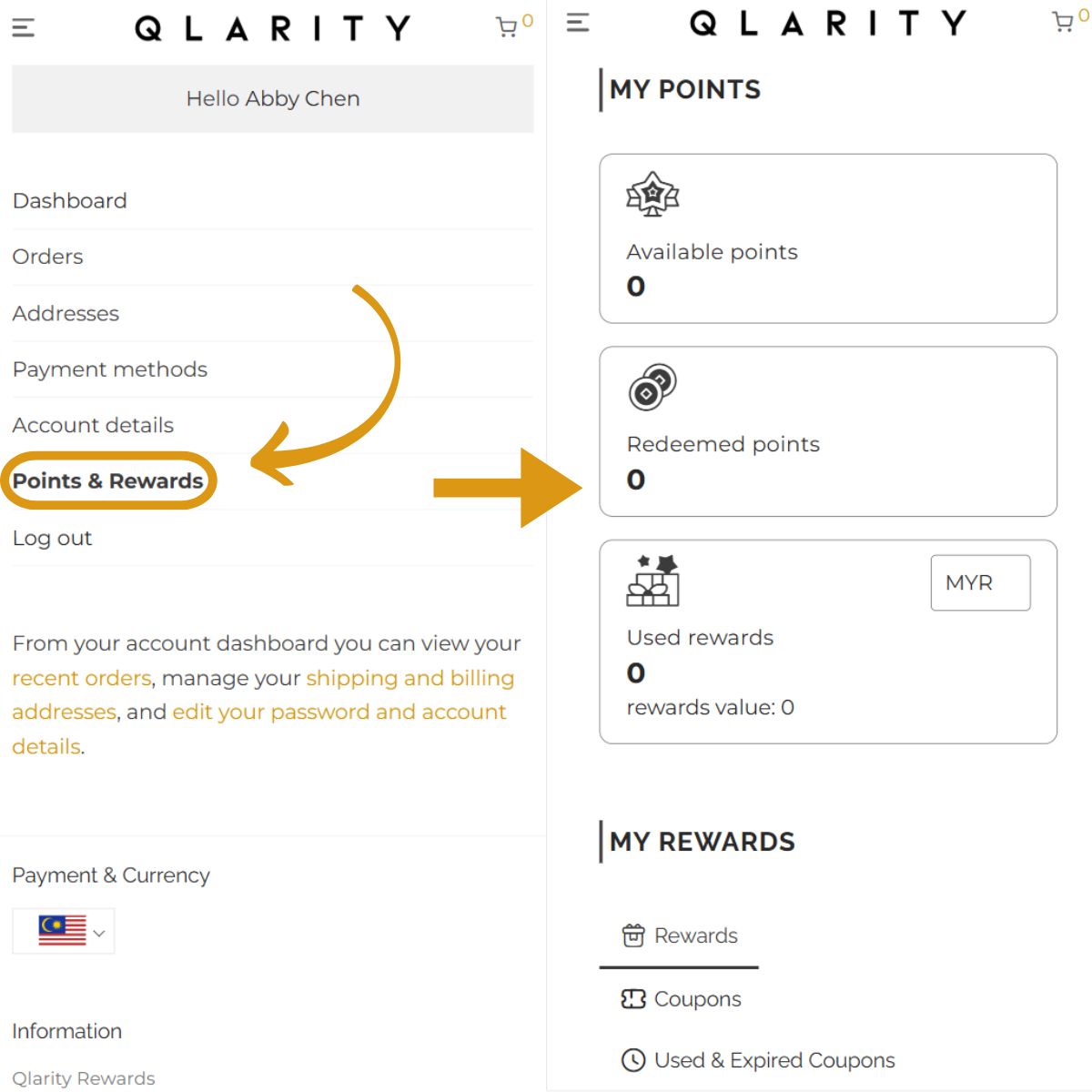Open the Qlarity Rewards footer link
Viewport: 1092px width, 1092px height.
pos(84,1078)
